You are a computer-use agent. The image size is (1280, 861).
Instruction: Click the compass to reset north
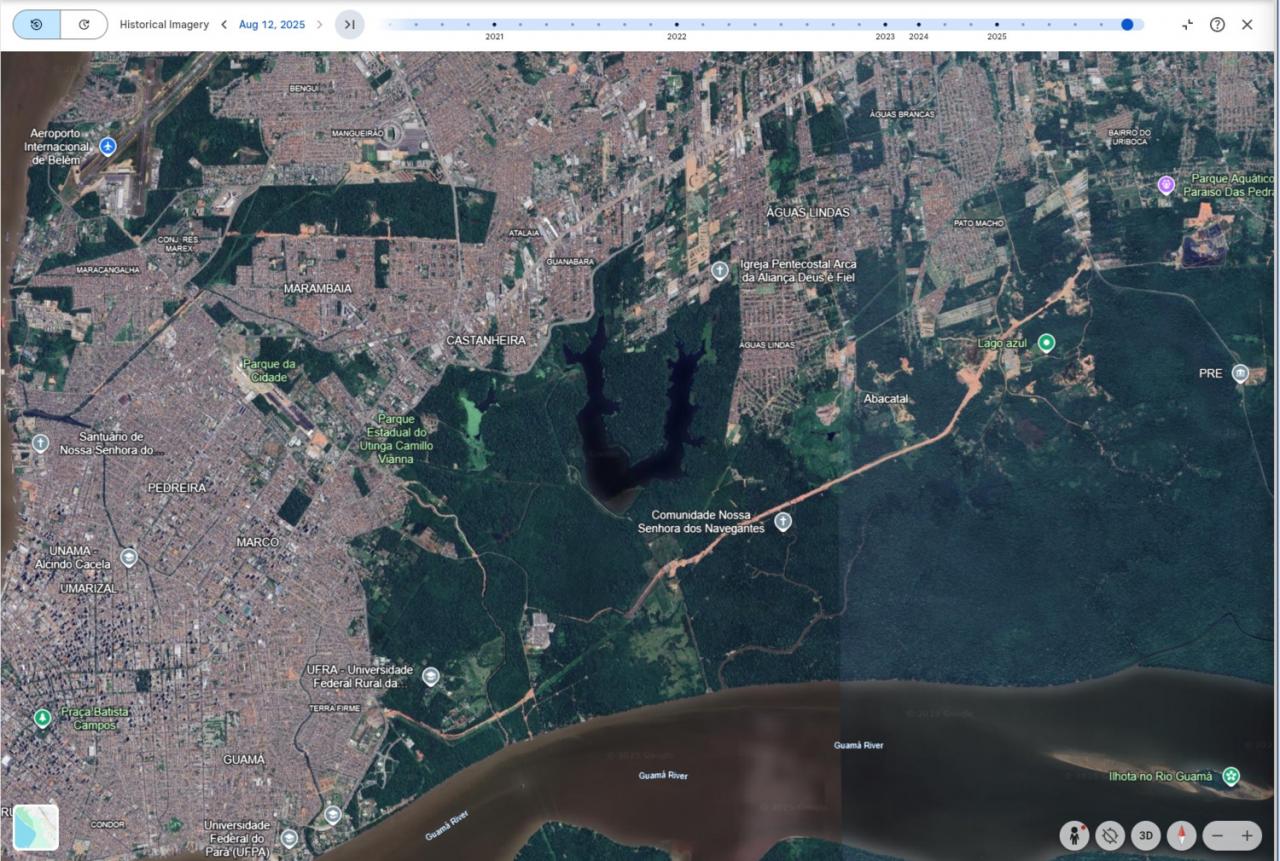click(x=1181, y=835)
